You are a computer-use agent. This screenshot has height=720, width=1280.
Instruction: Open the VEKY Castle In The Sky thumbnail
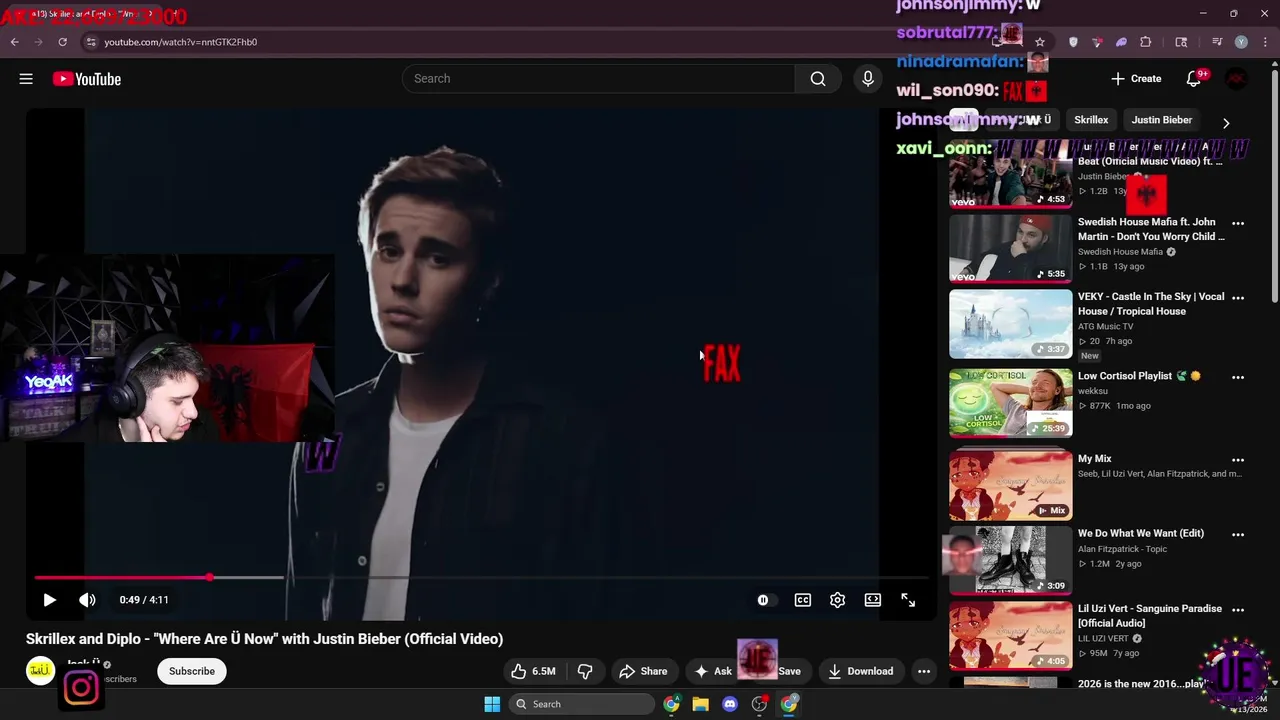[1010, 324]
